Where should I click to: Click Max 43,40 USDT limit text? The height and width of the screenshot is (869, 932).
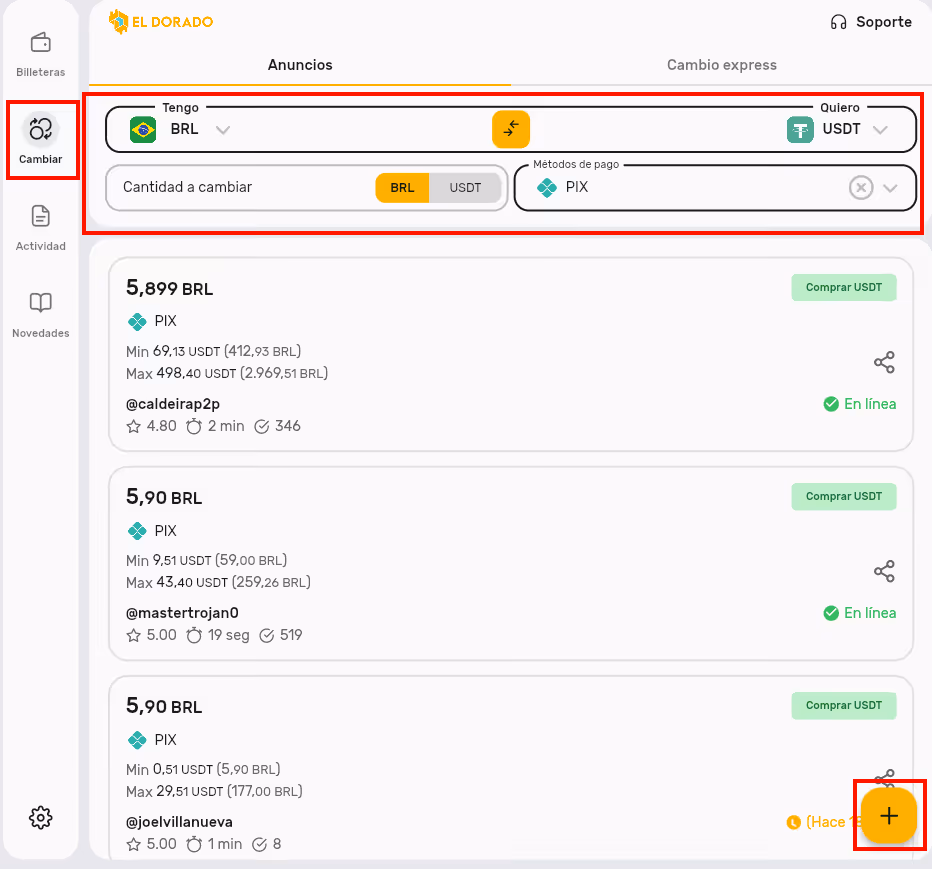coord(218,583)
